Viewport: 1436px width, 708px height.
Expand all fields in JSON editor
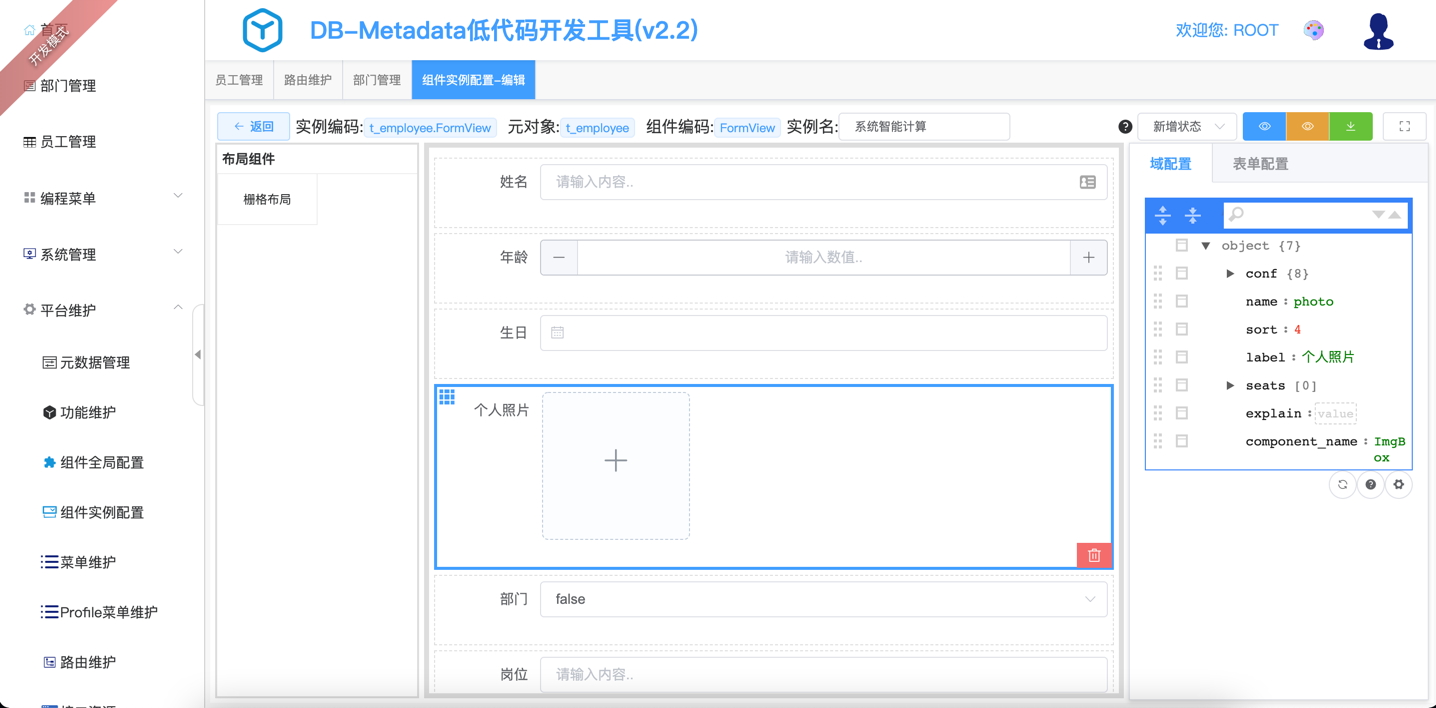click(x=1163, y=215)
